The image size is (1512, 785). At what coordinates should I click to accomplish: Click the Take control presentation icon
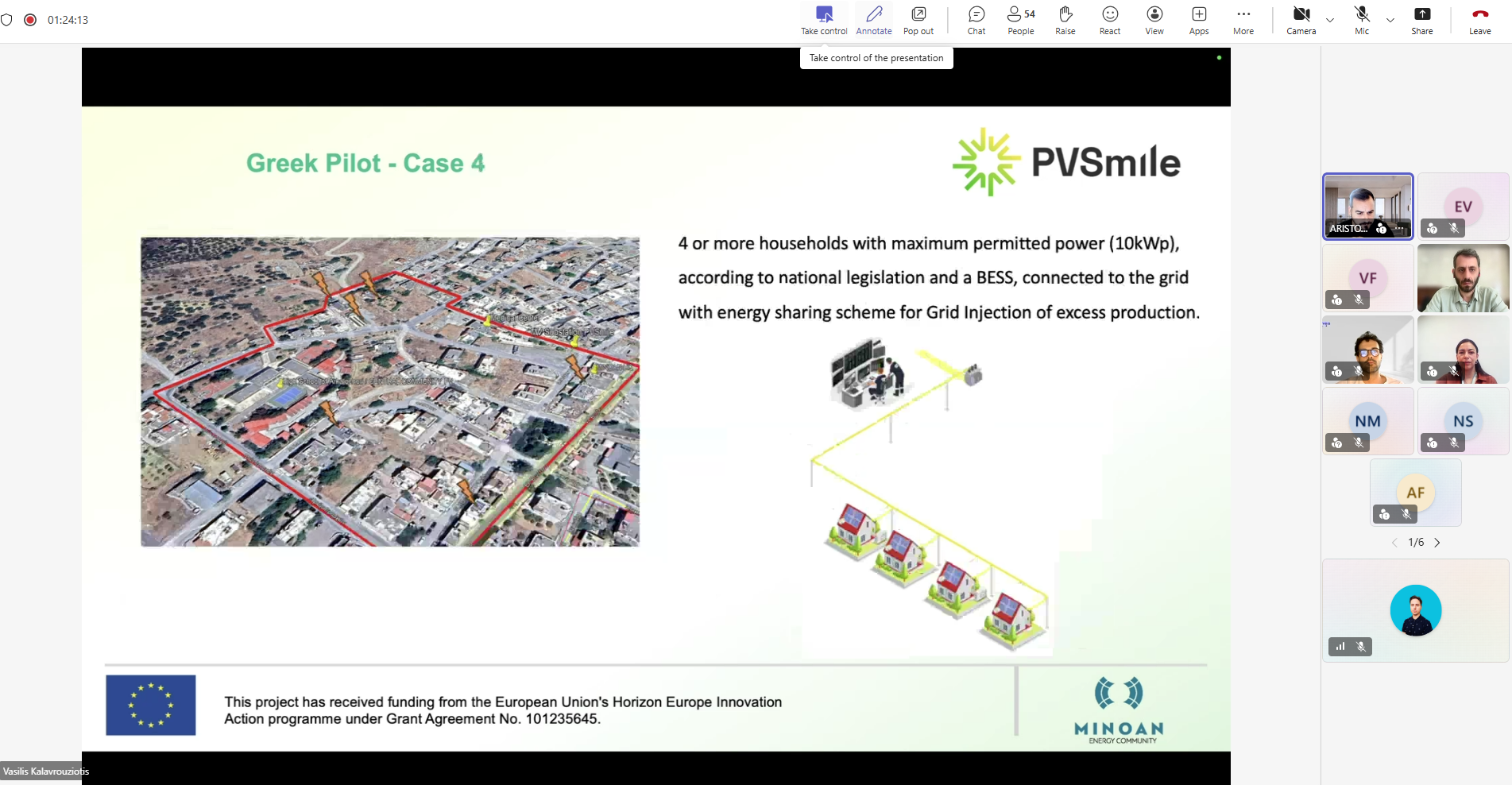[x=824, y=15]
